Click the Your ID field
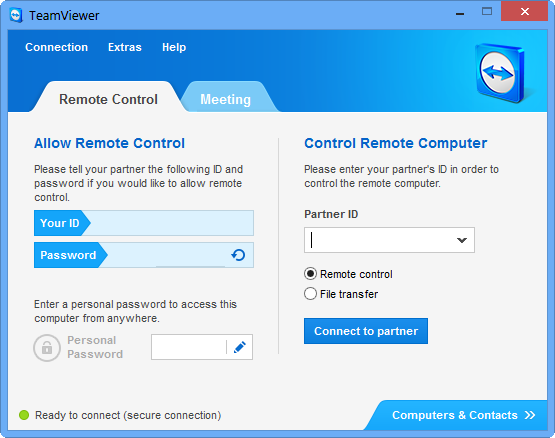 click(144, 223)
